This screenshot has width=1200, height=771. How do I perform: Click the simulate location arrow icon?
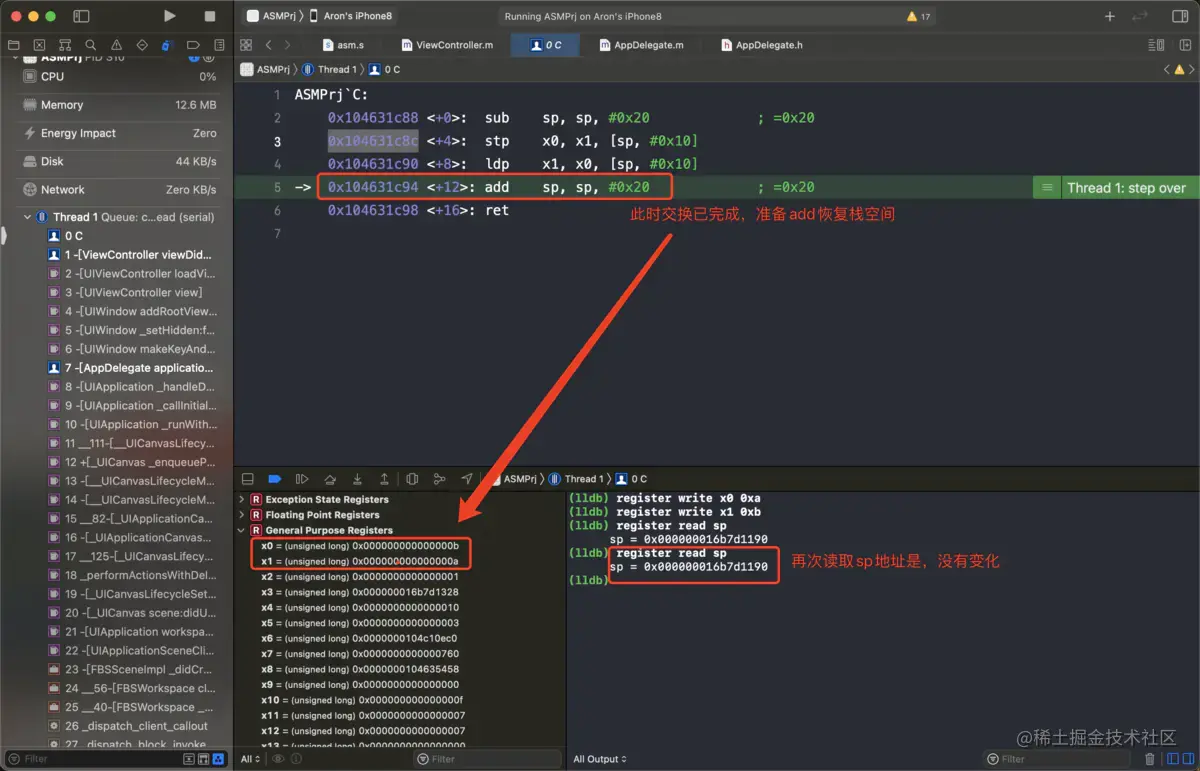(467, 479)
